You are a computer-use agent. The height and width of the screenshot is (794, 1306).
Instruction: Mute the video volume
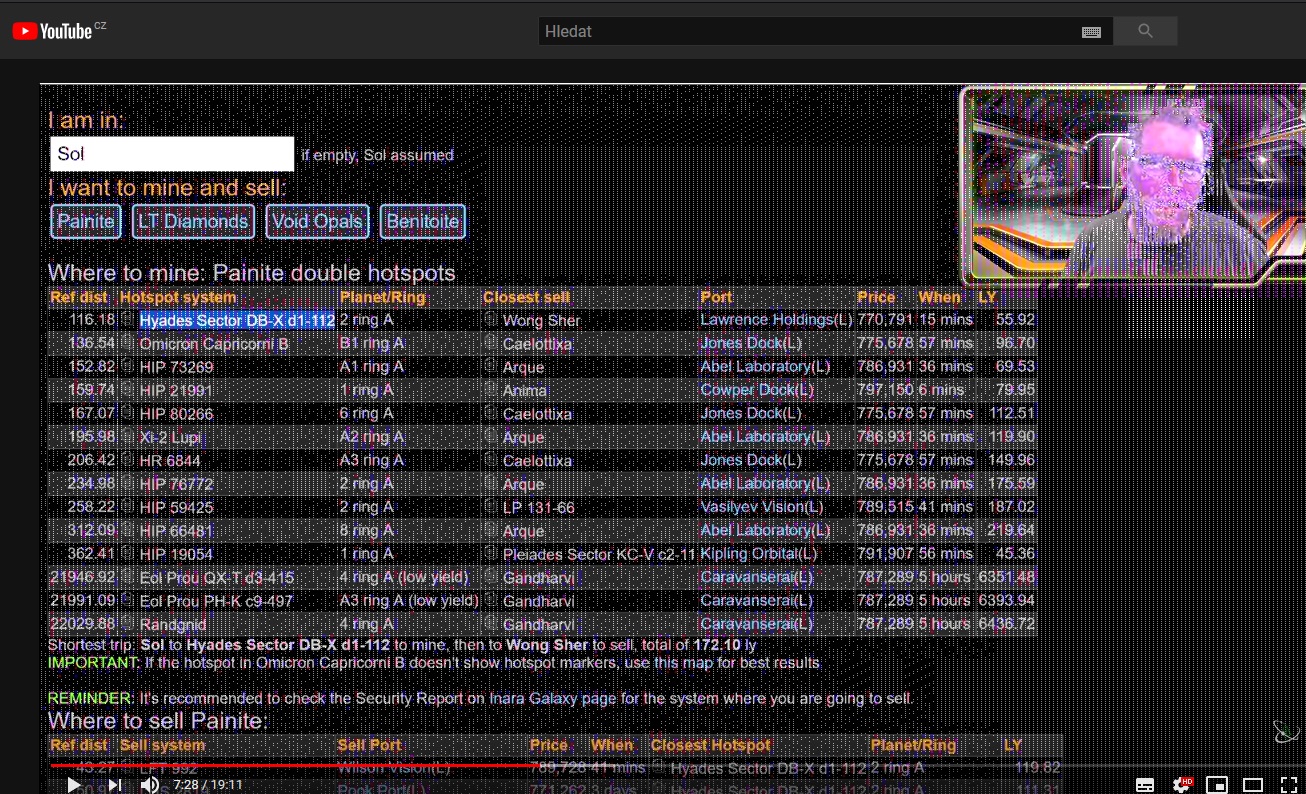click(x=150, y=785)
